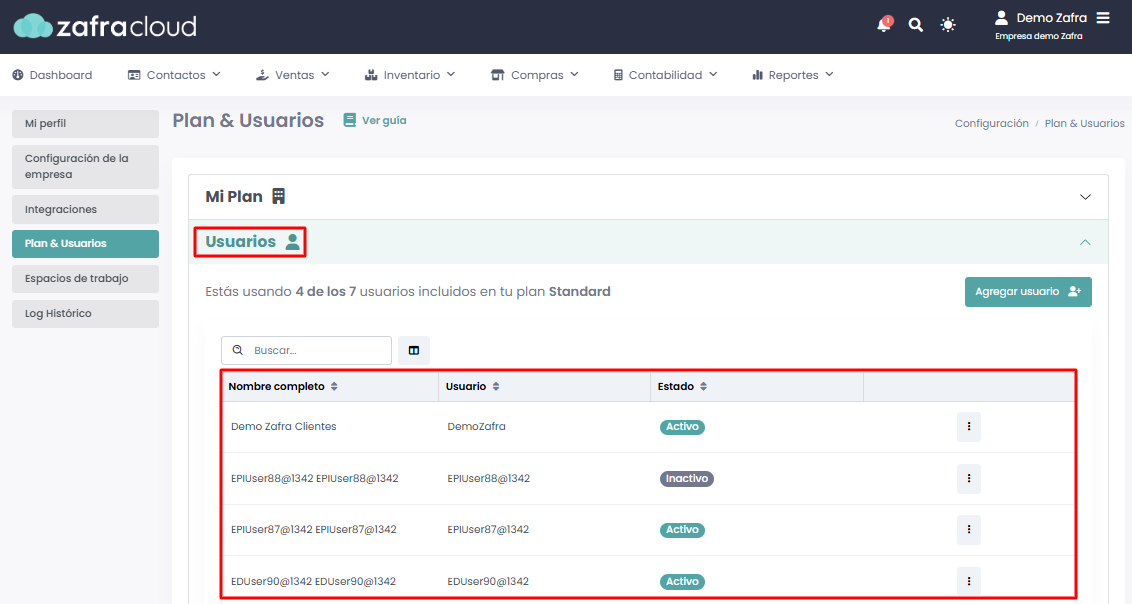Collapse the Usuarios section
The height and width of the screenshot is (604, 1132).
[x=1085, y=242]
